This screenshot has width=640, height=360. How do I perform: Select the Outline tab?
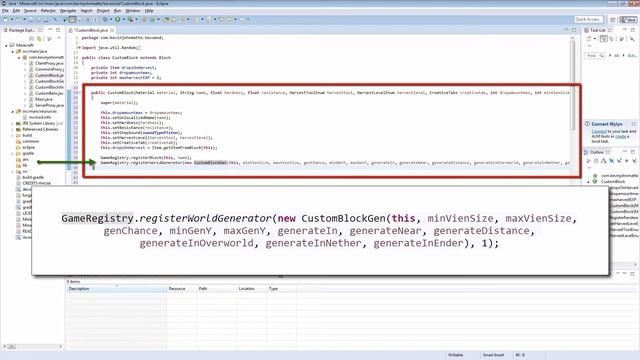(597, 152)
